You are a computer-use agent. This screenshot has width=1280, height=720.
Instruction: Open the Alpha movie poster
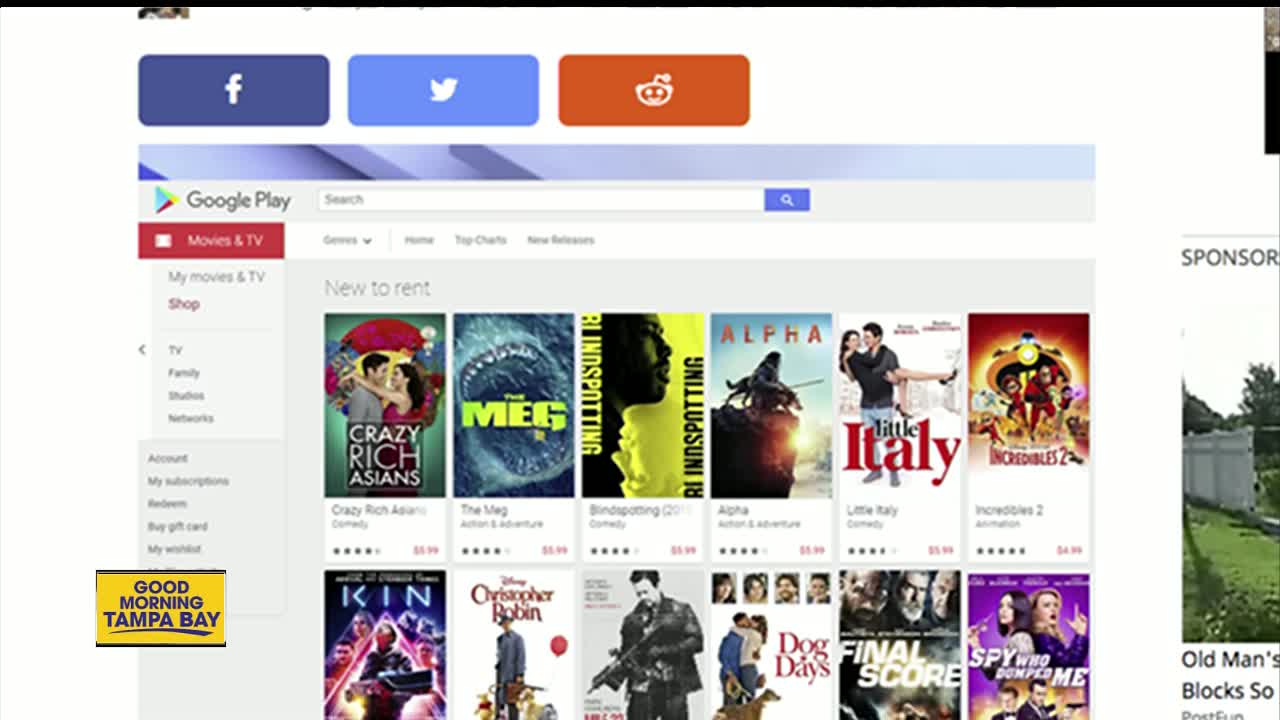pos(771,405)
